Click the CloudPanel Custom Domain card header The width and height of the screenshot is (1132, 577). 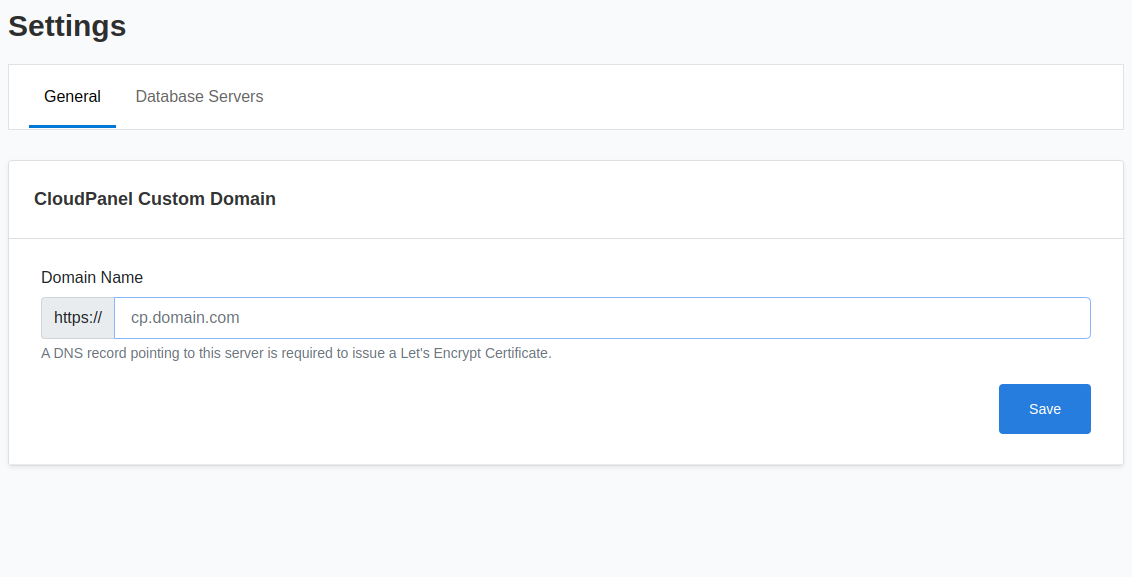(155, 198)
